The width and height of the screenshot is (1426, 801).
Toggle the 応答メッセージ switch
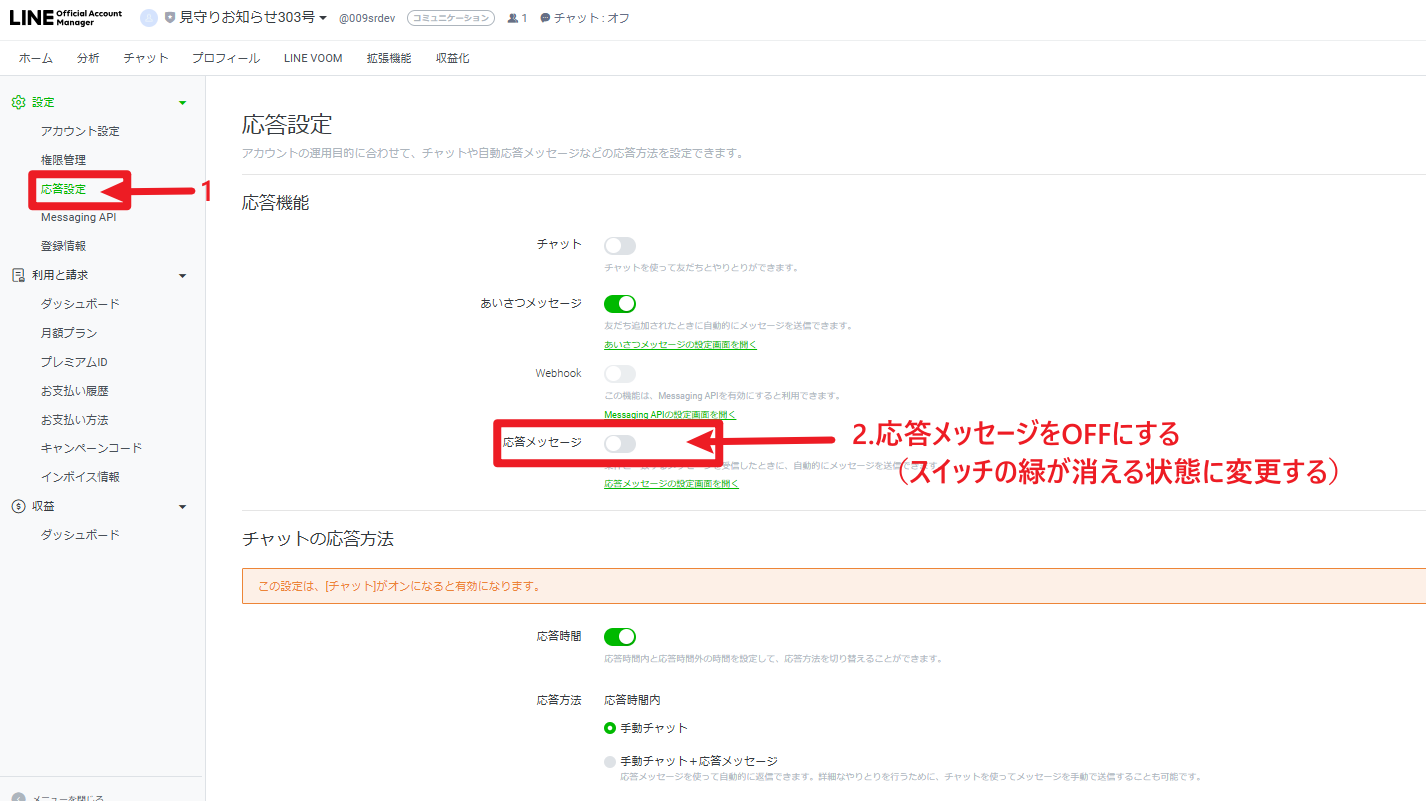coord(620,443)
